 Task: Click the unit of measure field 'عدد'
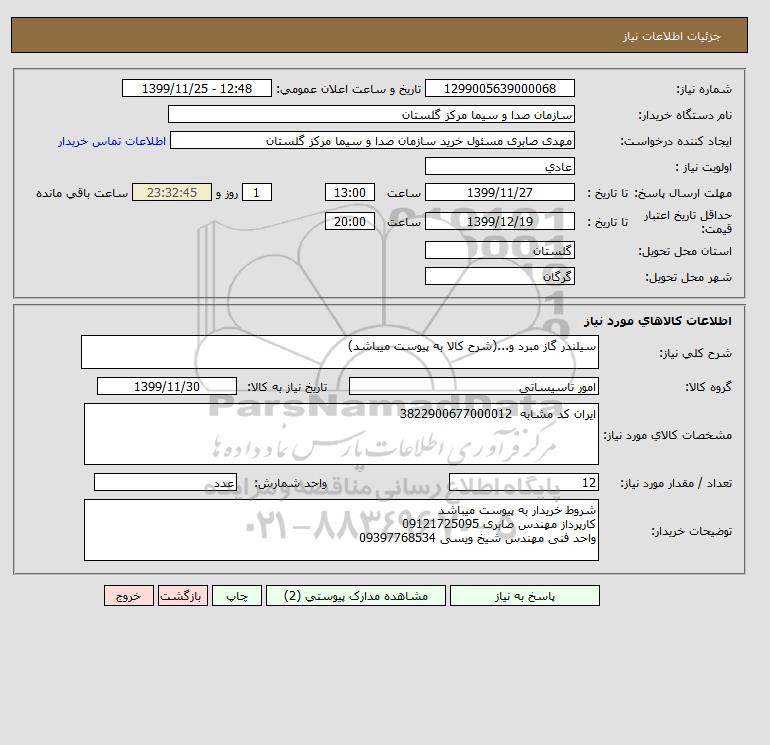point(165,482)
